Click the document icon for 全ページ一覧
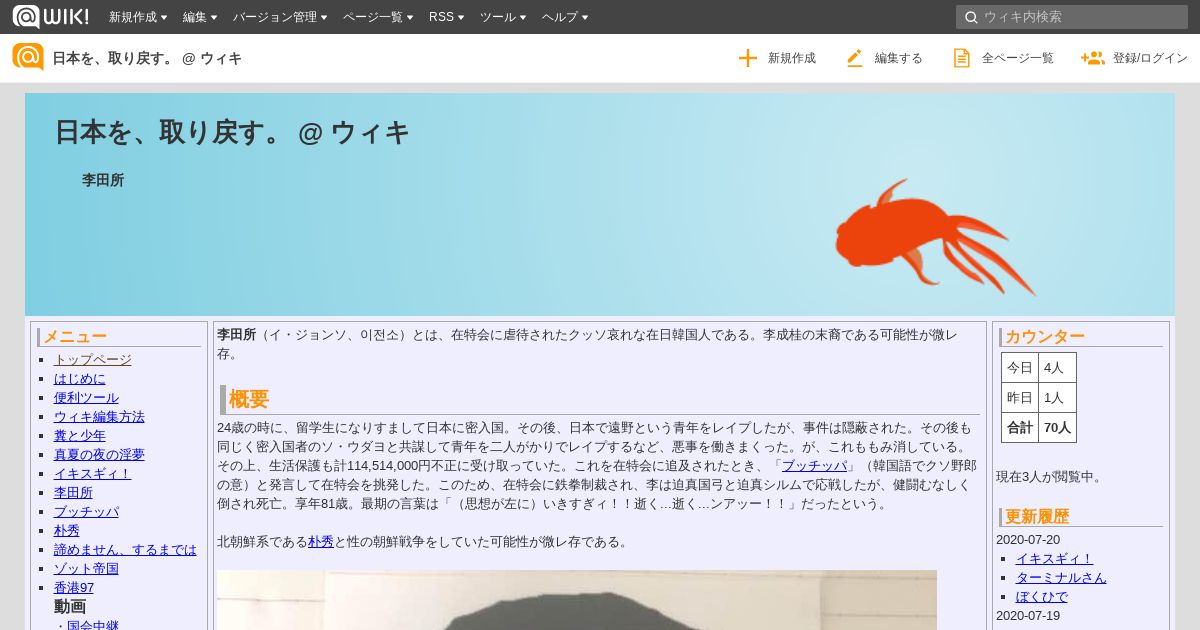 (962, 58)
